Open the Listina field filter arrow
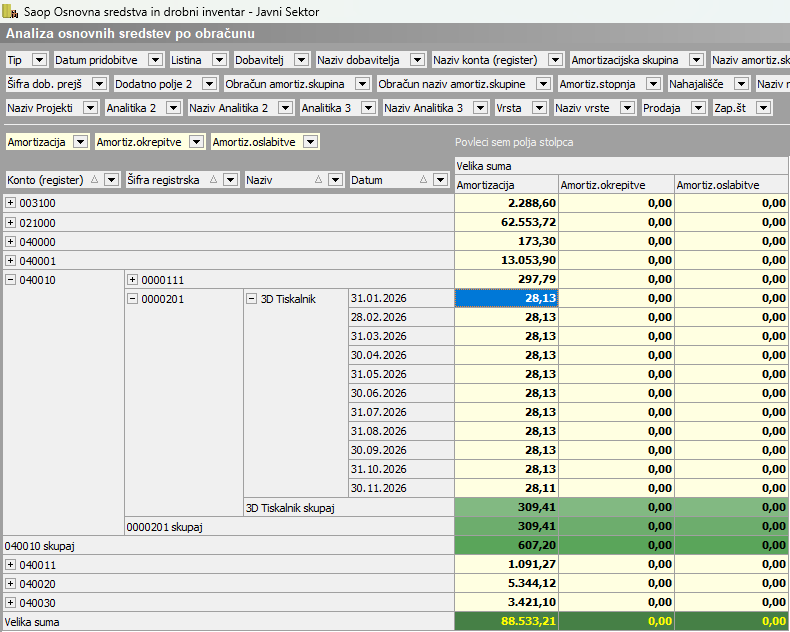790x632 pixels. (218, 60)
